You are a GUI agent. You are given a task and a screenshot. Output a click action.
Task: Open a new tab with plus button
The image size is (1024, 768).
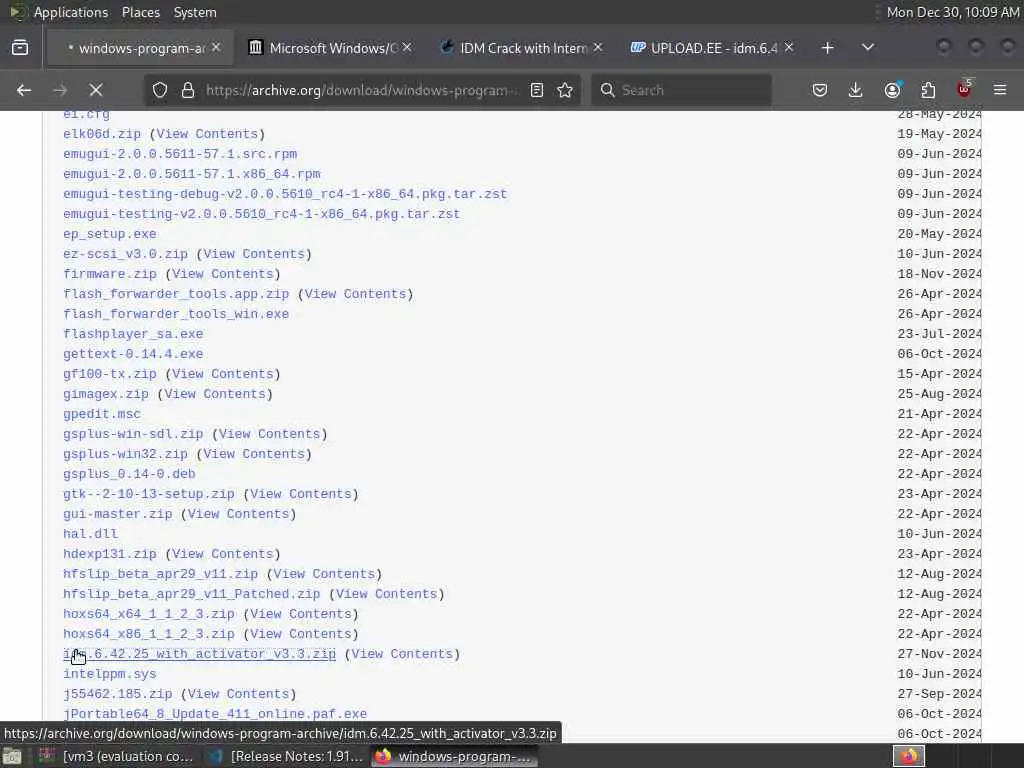827,48
